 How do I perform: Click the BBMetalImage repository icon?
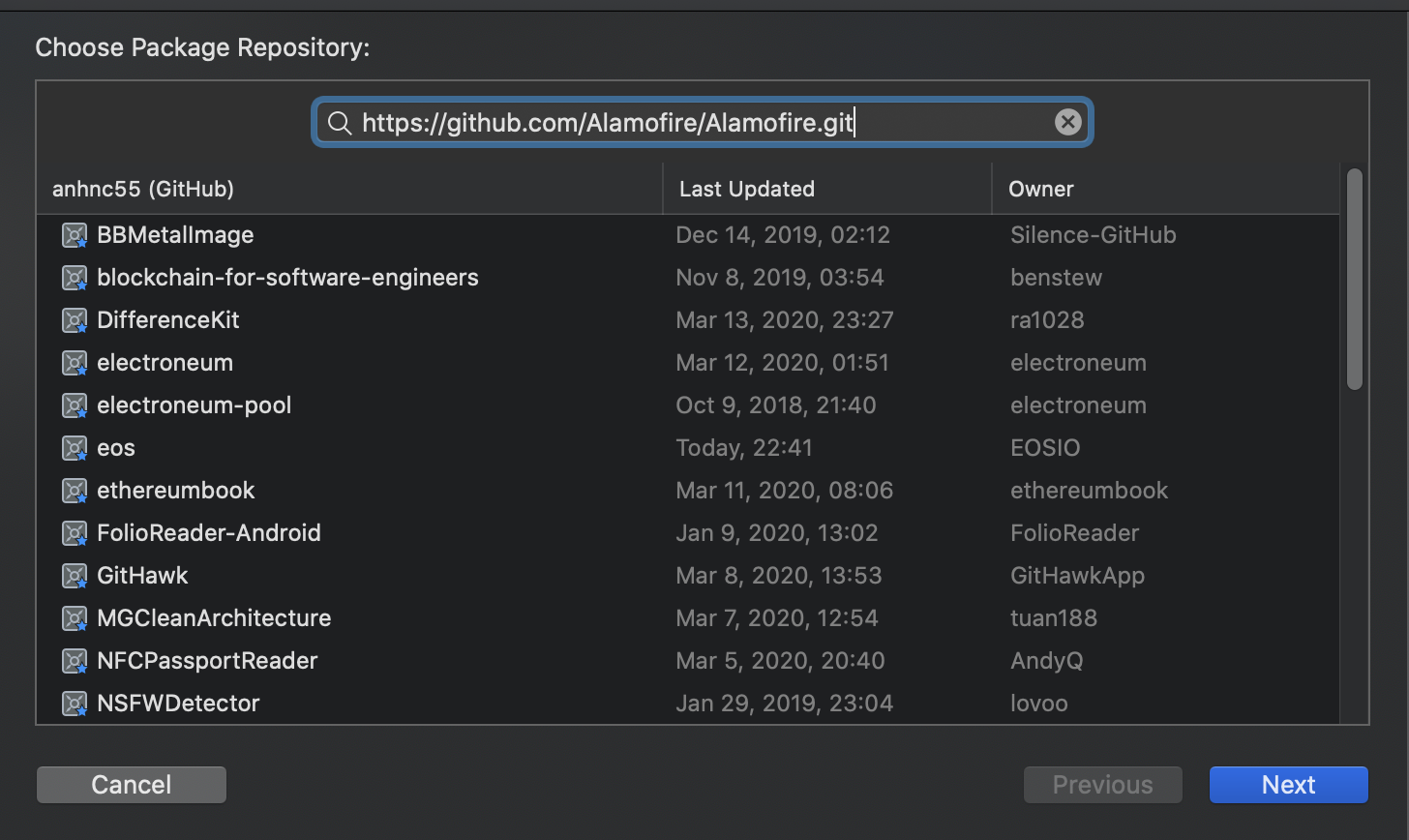click(x=75, y=235)
